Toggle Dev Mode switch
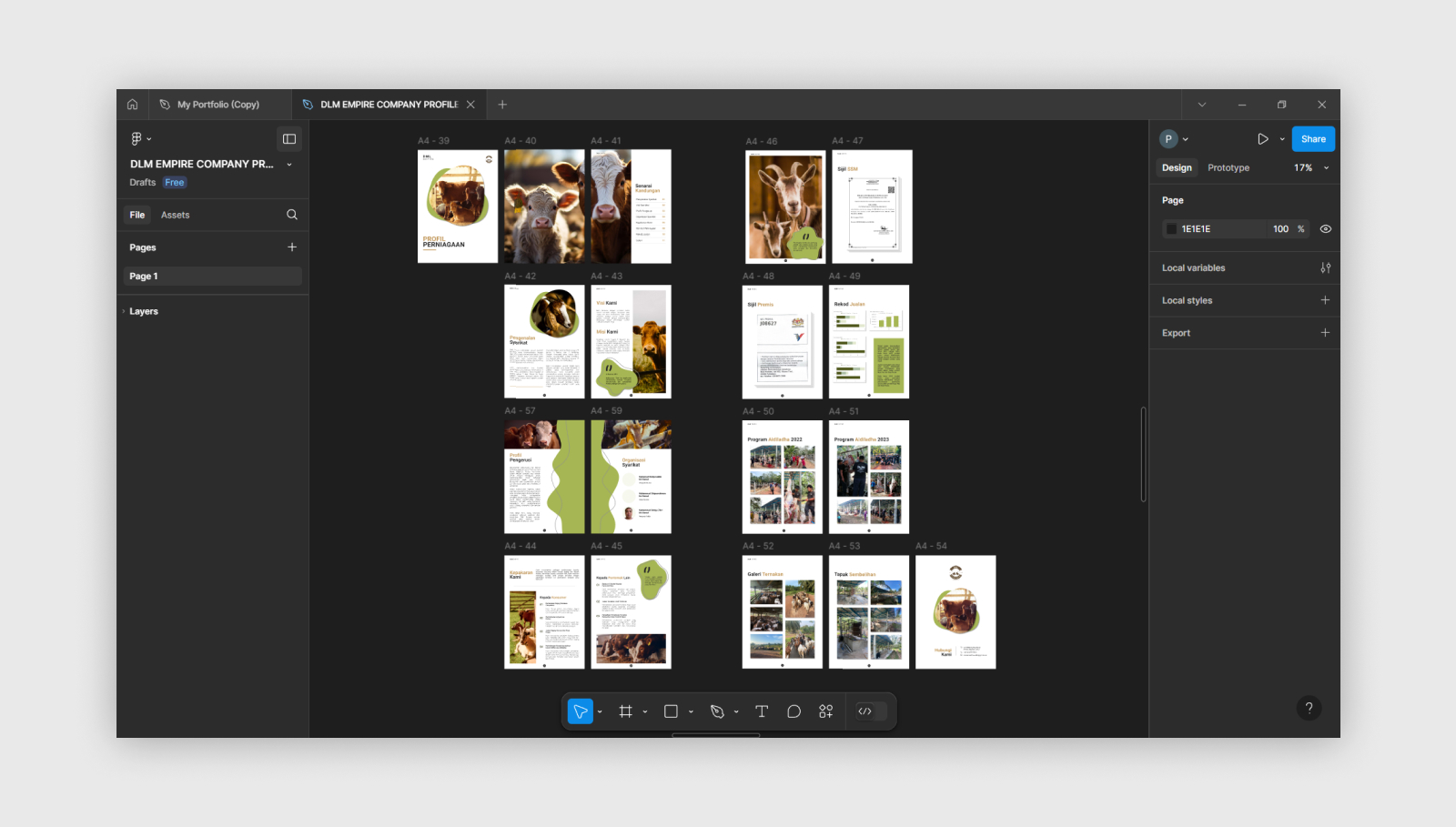1456x827 pixels. tap(871, 711)
